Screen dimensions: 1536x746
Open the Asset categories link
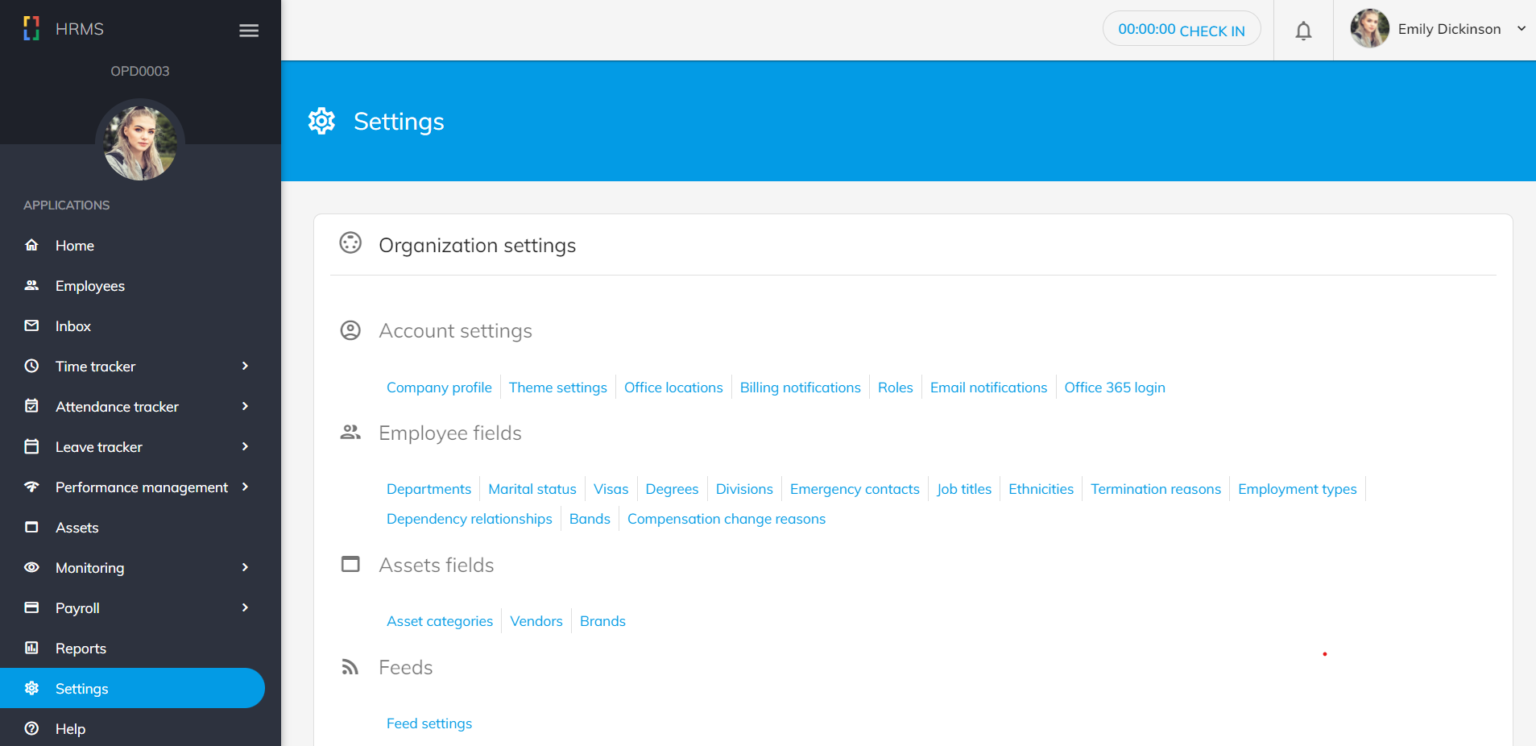[x=439, y=621]
